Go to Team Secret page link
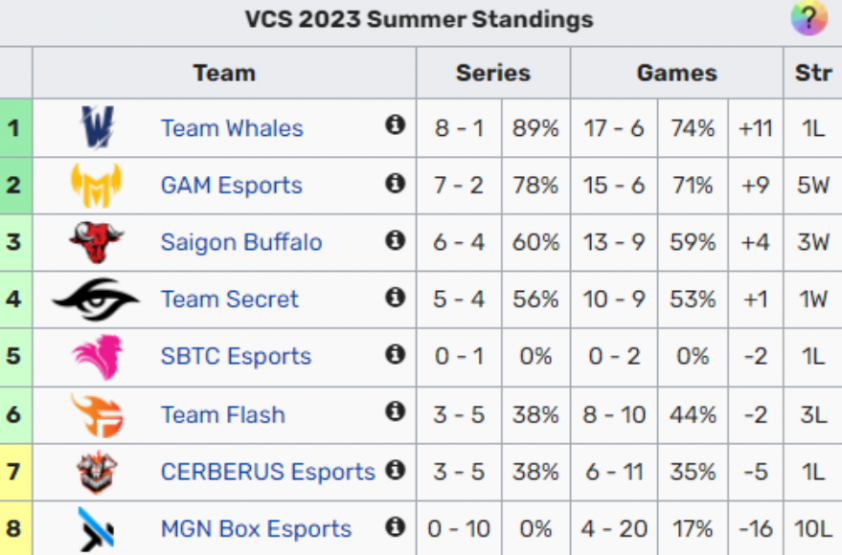The height and width of the screenshot is (555, 842). (229, 299)
